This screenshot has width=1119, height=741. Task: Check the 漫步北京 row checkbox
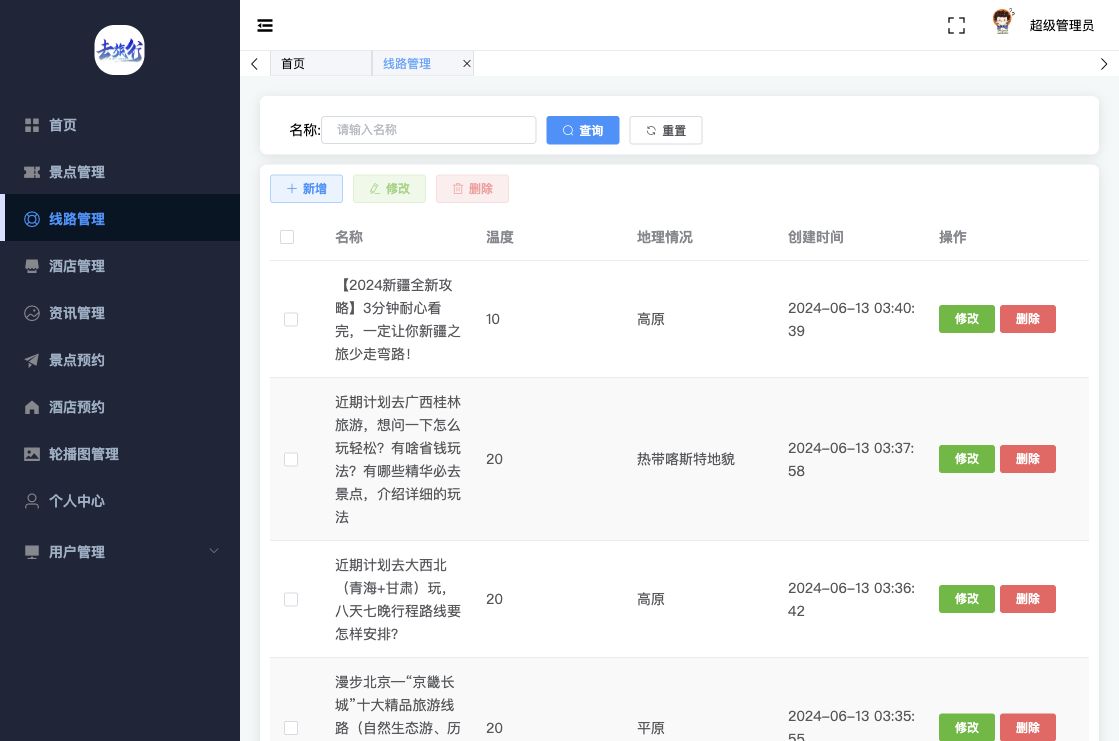[x=290, y=727]
